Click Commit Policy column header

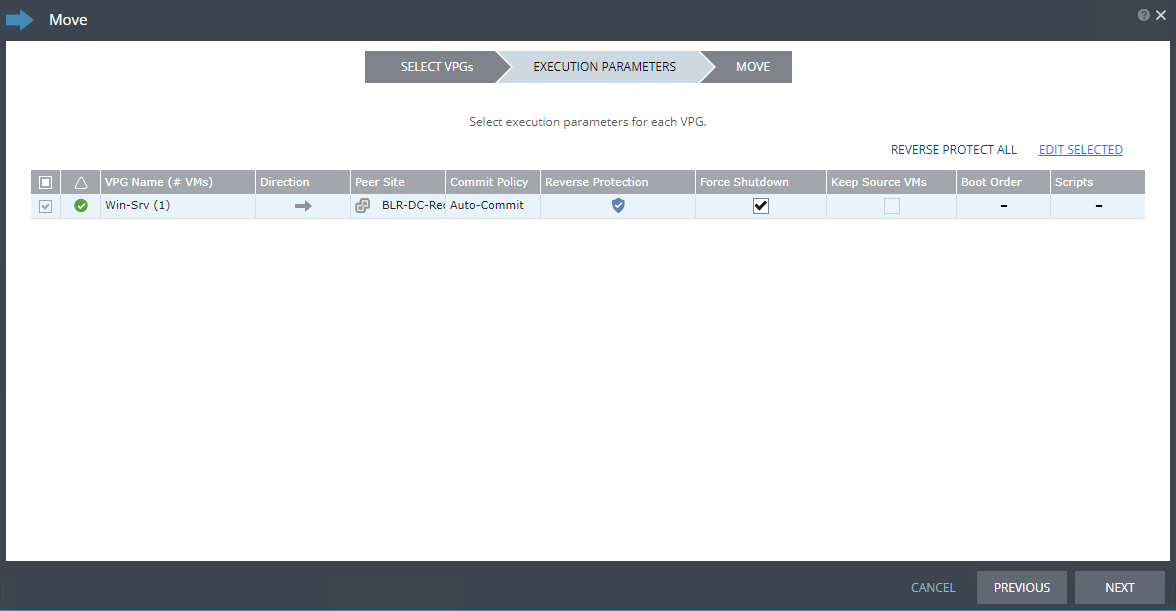tap(493, 182)
